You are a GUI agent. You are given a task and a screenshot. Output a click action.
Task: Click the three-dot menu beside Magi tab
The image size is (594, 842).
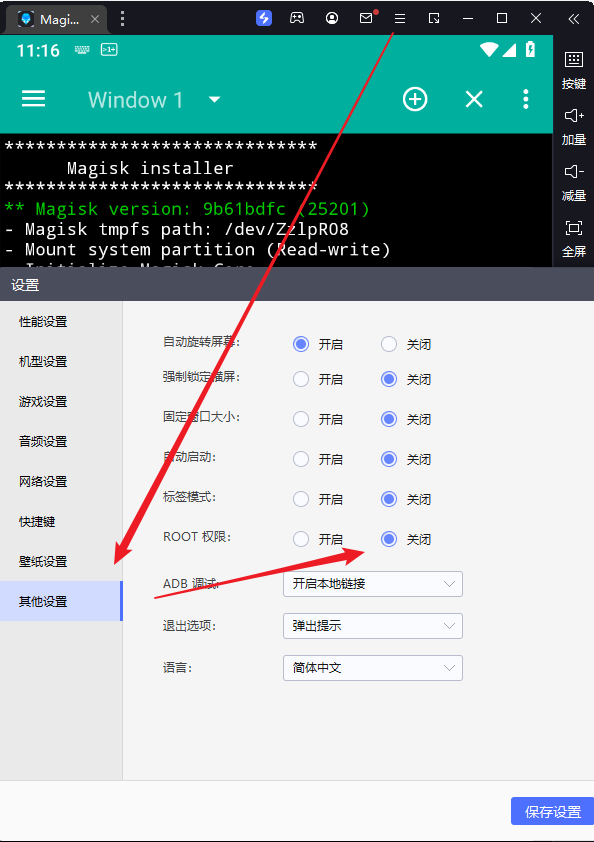tap(122, 19)
